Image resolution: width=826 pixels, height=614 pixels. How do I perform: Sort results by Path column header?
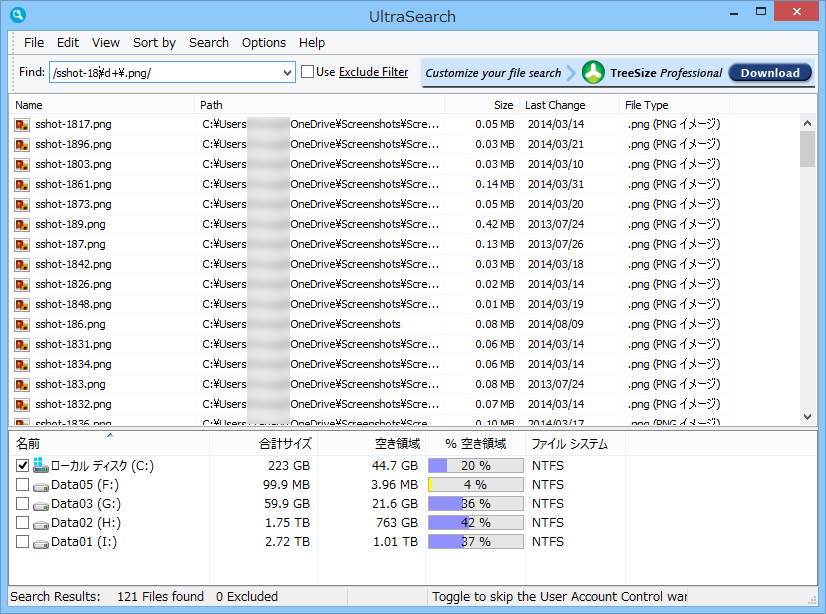click(319, 105)
